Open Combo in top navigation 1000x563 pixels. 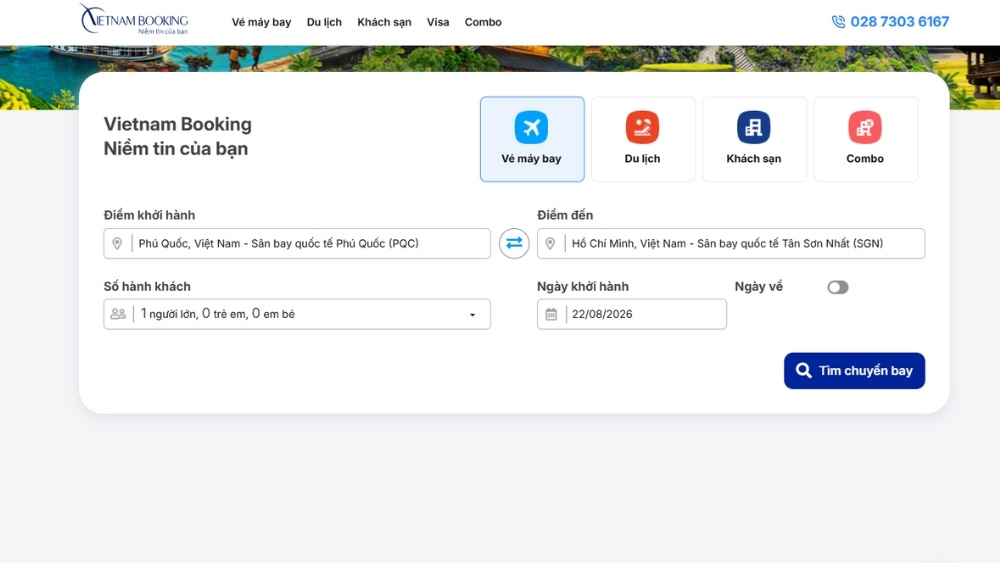483,22
